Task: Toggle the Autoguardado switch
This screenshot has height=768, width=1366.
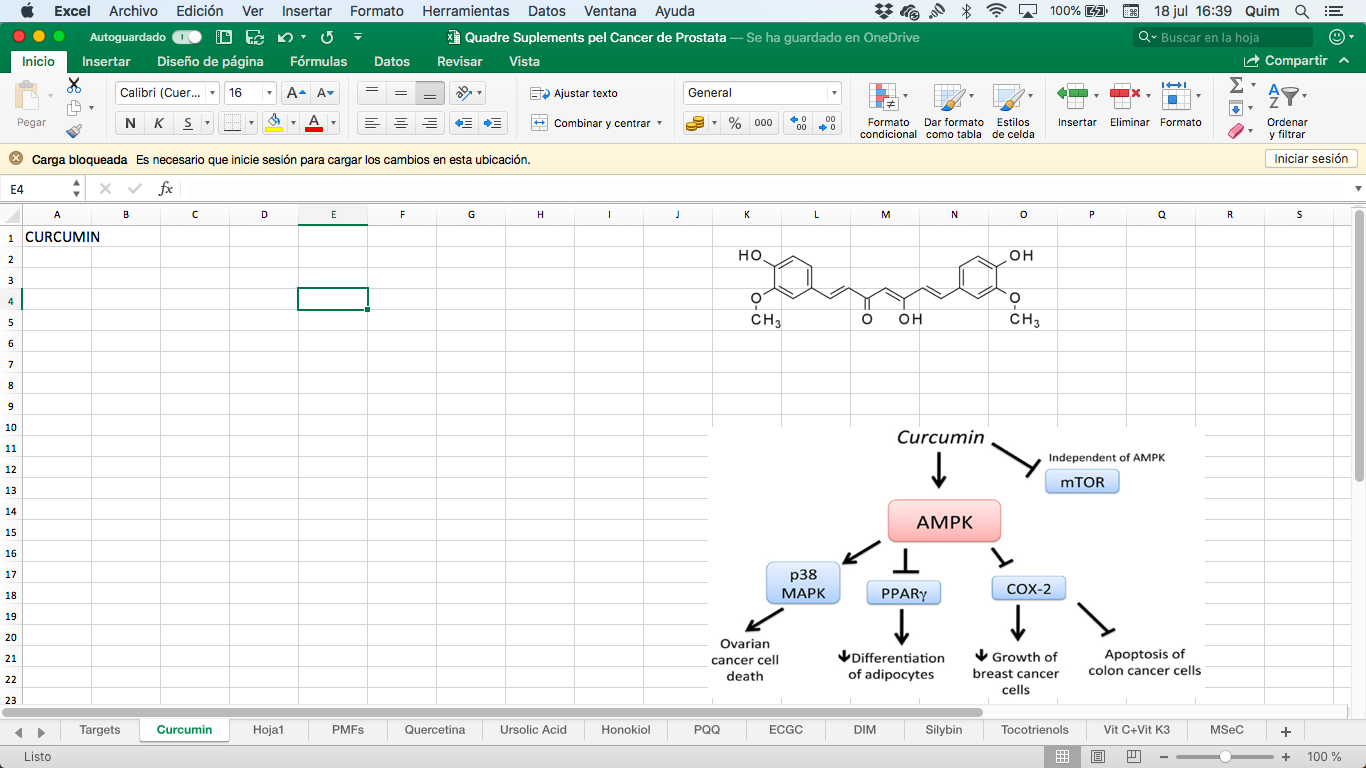Action: 187,37
